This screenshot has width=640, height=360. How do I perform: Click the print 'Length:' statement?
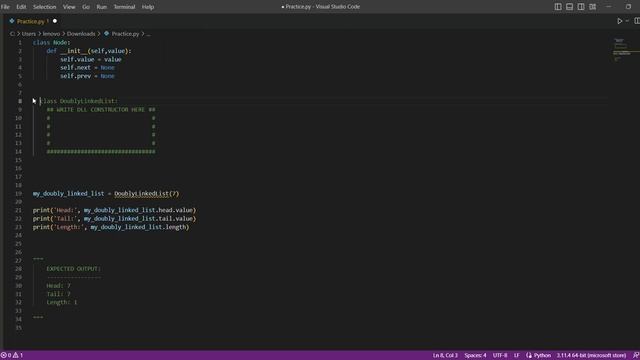coord(111,227)
